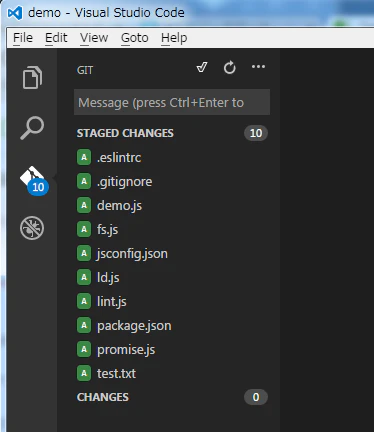This screenshot has width=374, height=432.
Task: Click the STAGED CHANGES section header
Action: pyautogui.click(x=125, y=133)
